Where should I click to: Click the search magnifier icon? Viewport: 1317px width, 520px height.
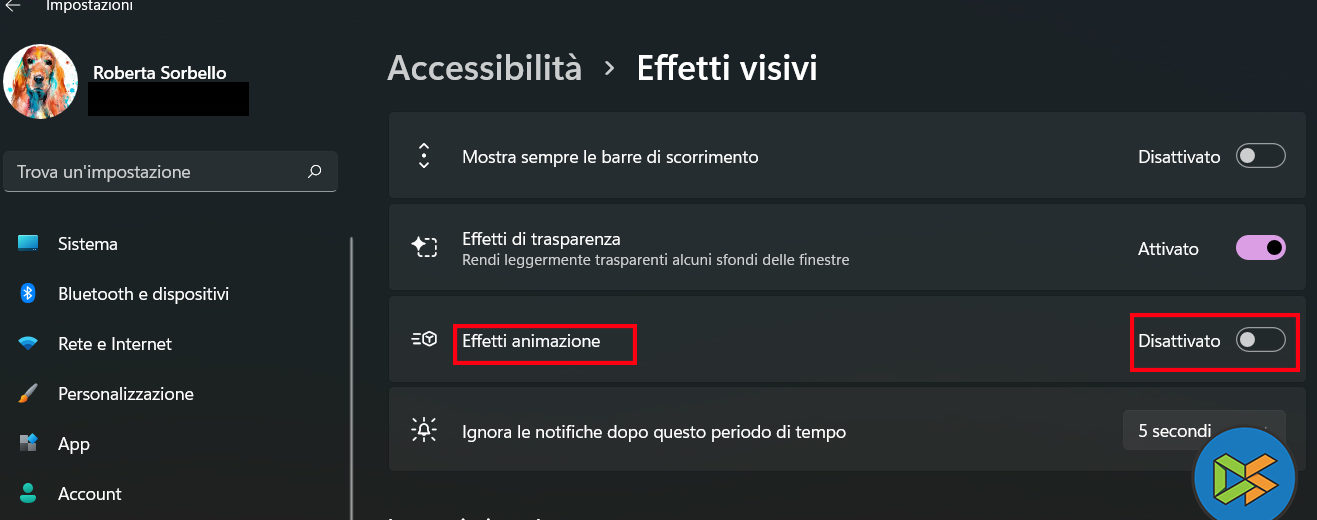[315, 172]
